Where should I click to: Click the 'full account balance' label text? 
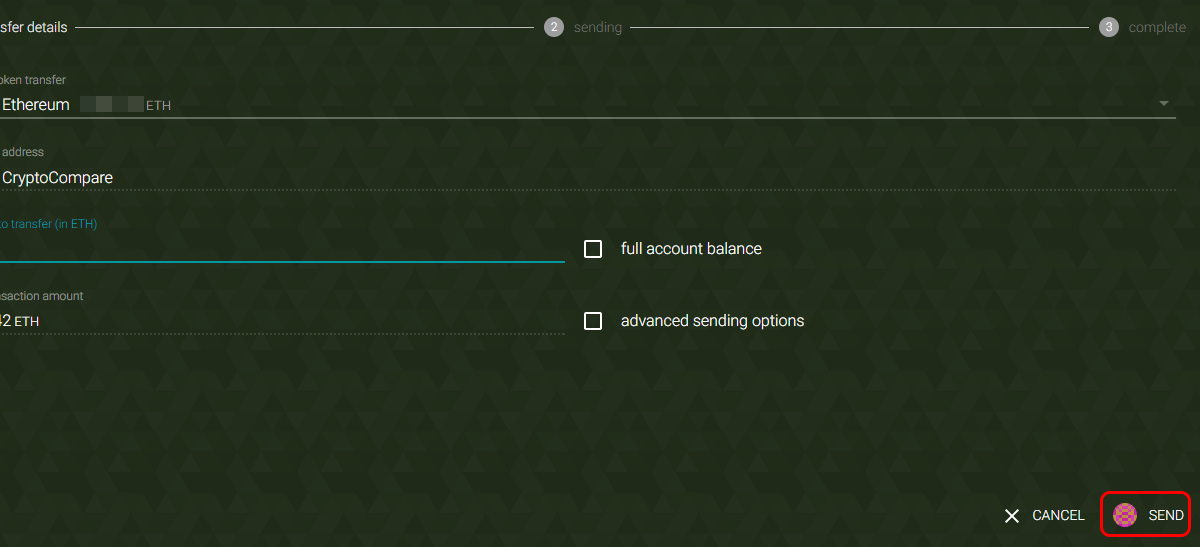click(x=691, y=249)
